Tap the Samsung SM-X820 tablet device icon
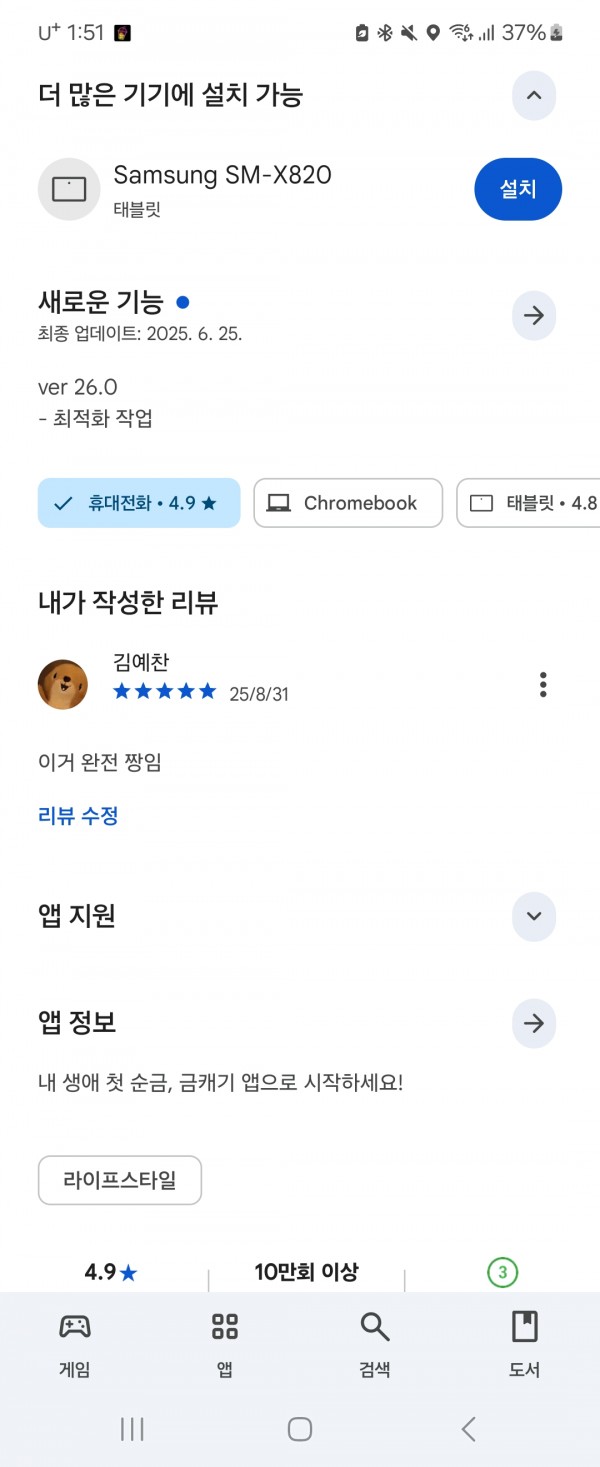Image resolution: width=600 pixels, height=1467 pixels. point(69,189)
